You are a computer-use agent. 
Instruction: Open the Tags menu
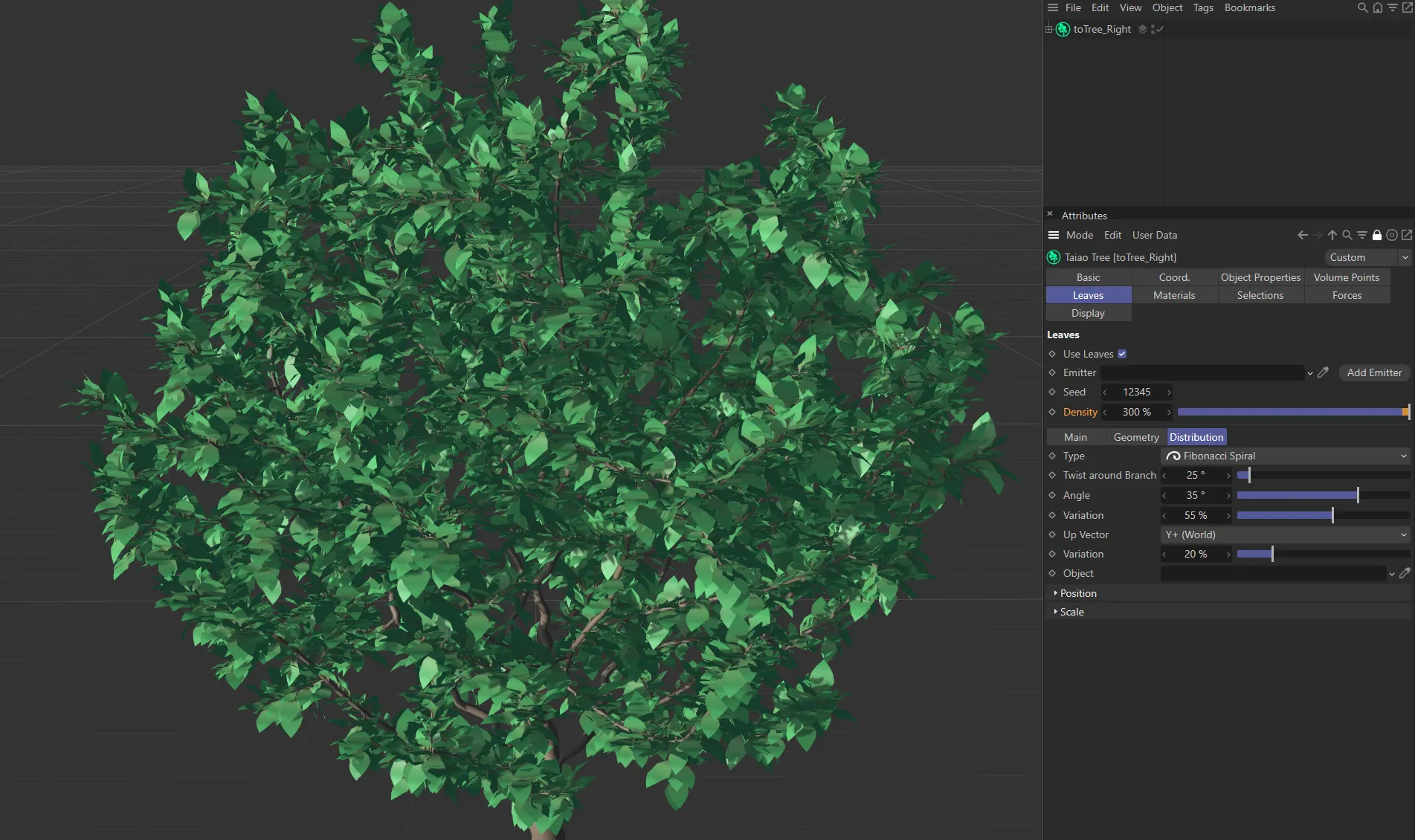[x=1202, y=7]
